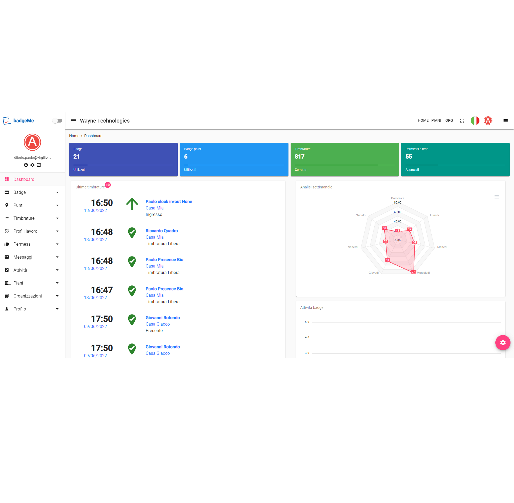
Task: Open the green summary card showing 817
Action: click(x=345, y=159)
